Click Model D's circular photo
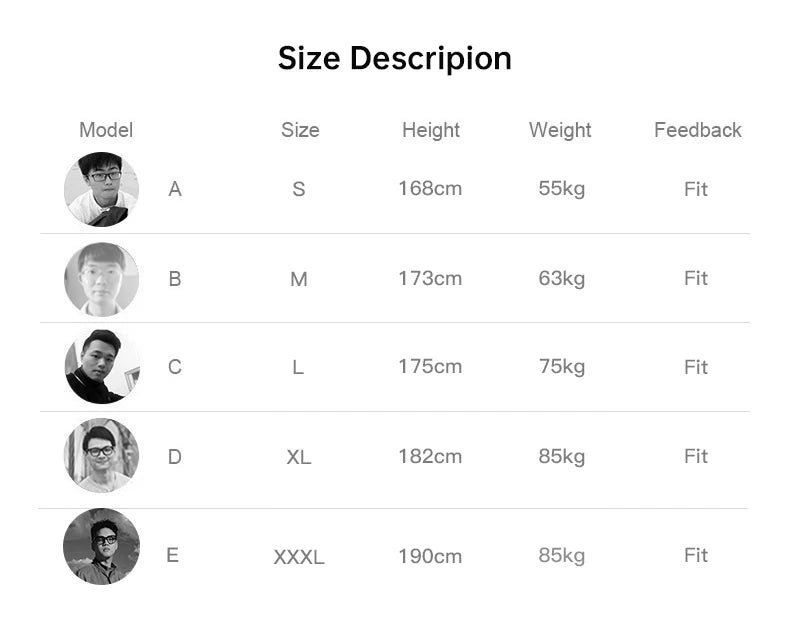This screenshot has width=790, height=636. pos(101,456)
